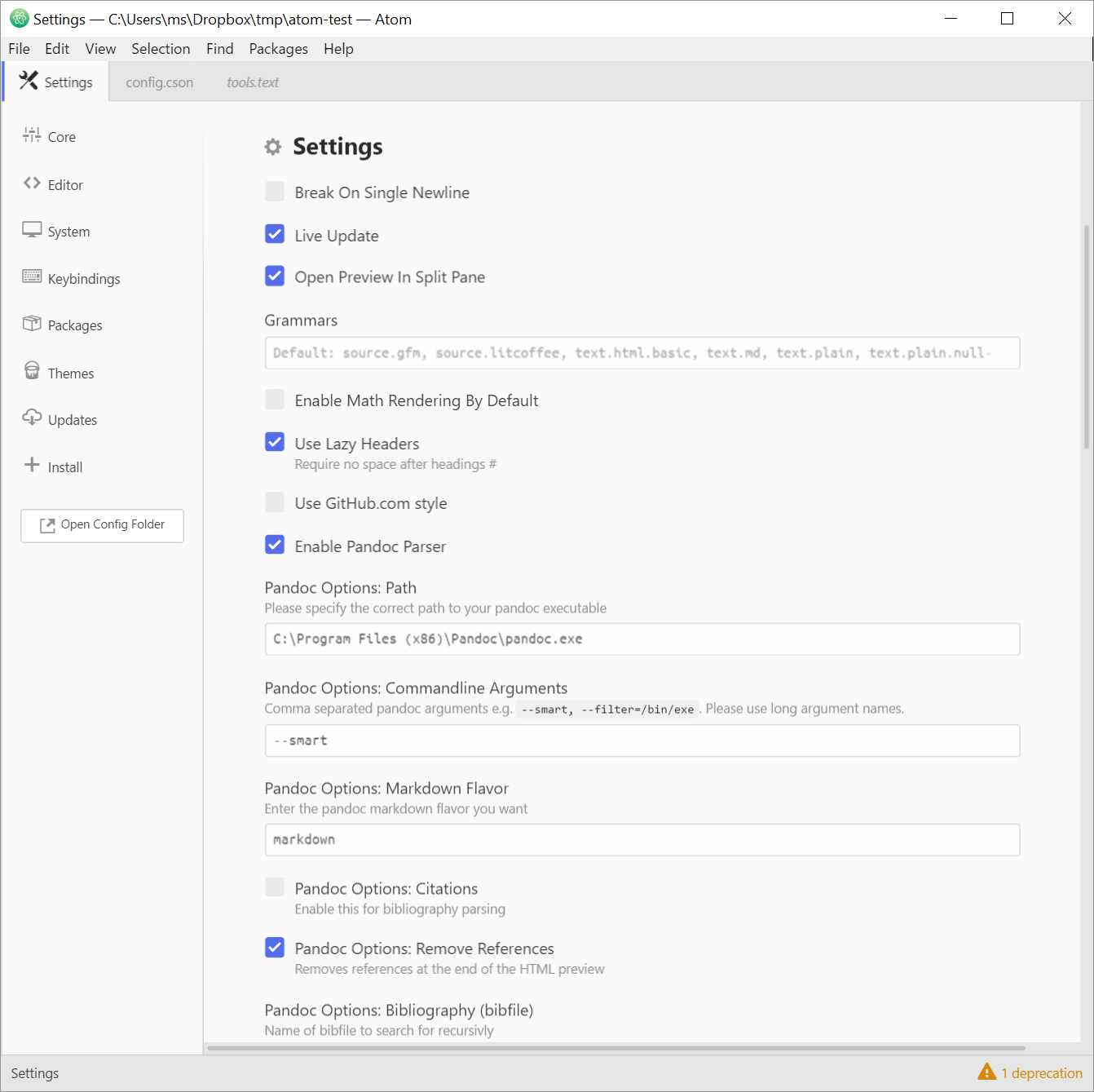Open the Editor settings via code brackets icon
Viewport: 1094px width, 1092px height.
coord(32,184)
